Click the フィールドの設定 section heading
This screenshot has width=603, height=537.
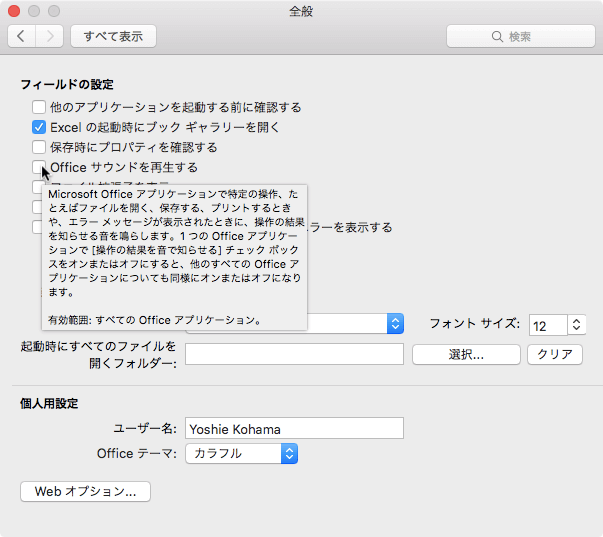click(x=67, y=84)
